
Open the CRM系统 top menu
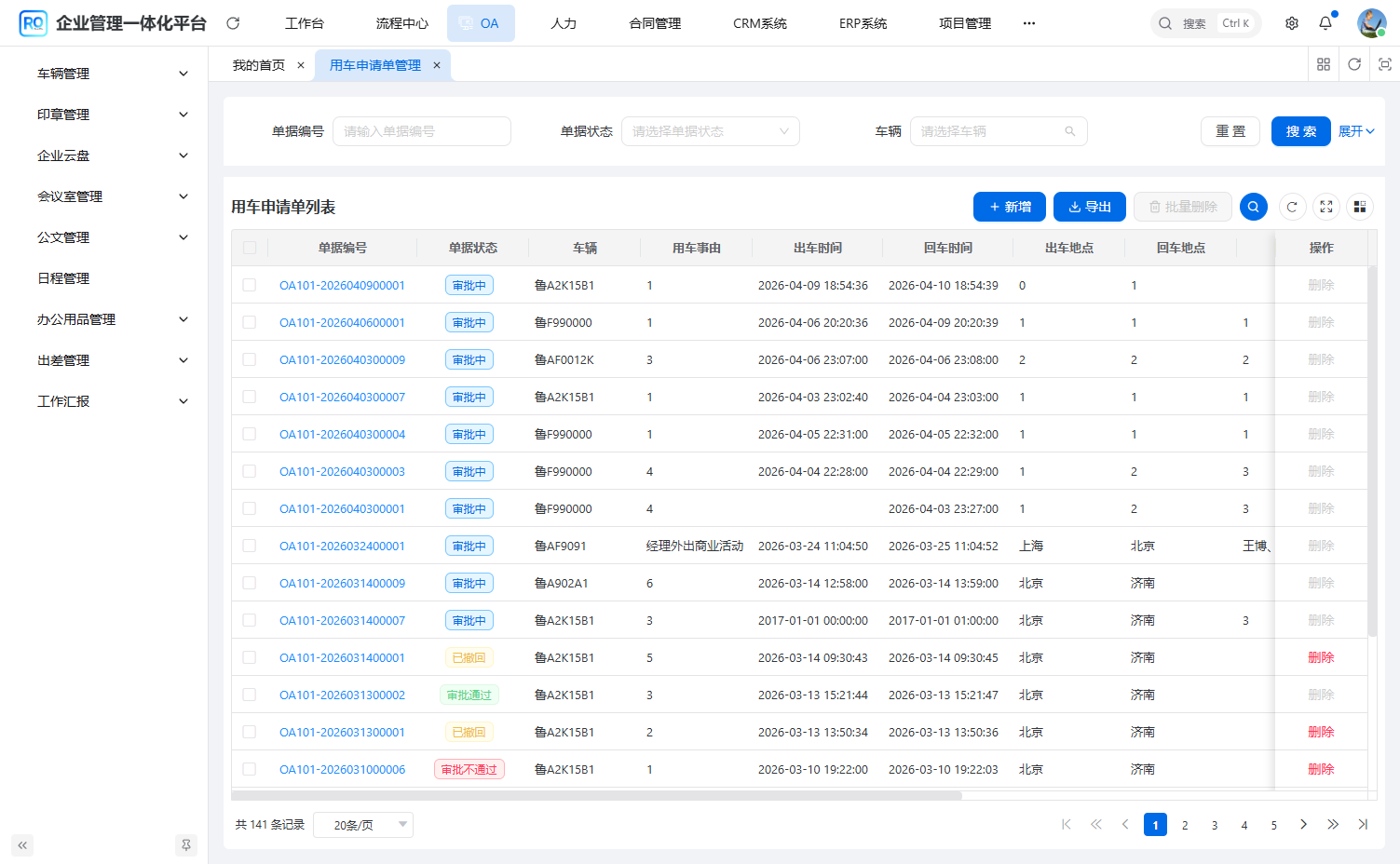760,23
